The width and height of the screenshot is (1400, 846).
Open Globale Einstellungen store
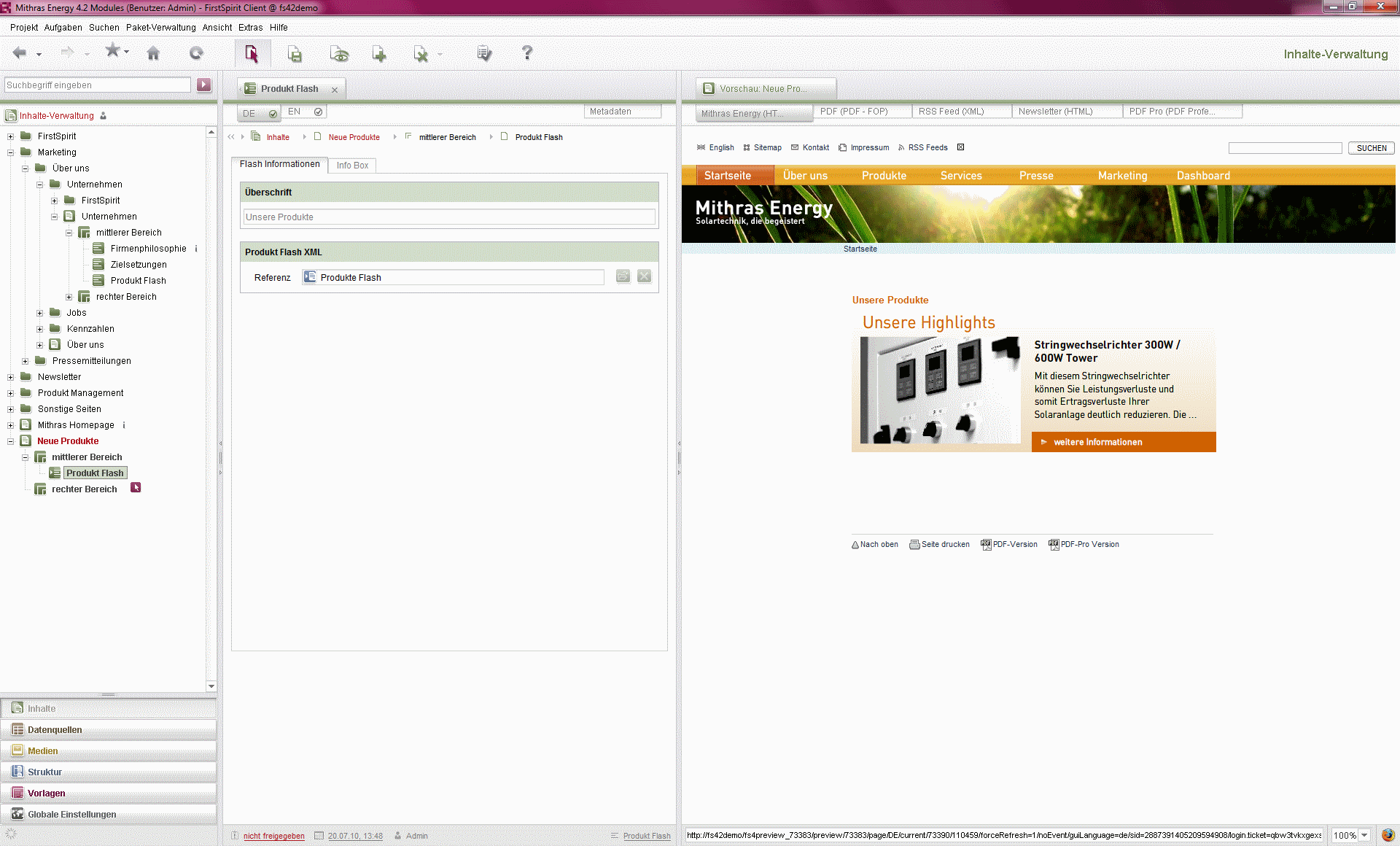click(109, 814)
